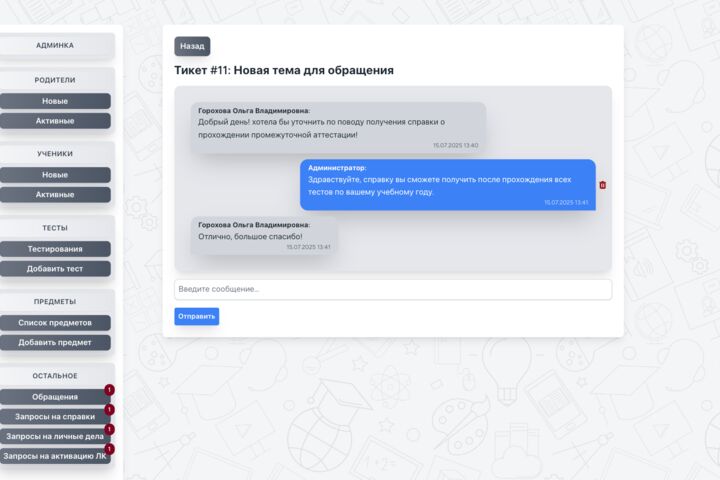Click the badge on Запросы на личные дела
Image resolution: width=720 pixels, height=480 pixels.
point(109,429)
